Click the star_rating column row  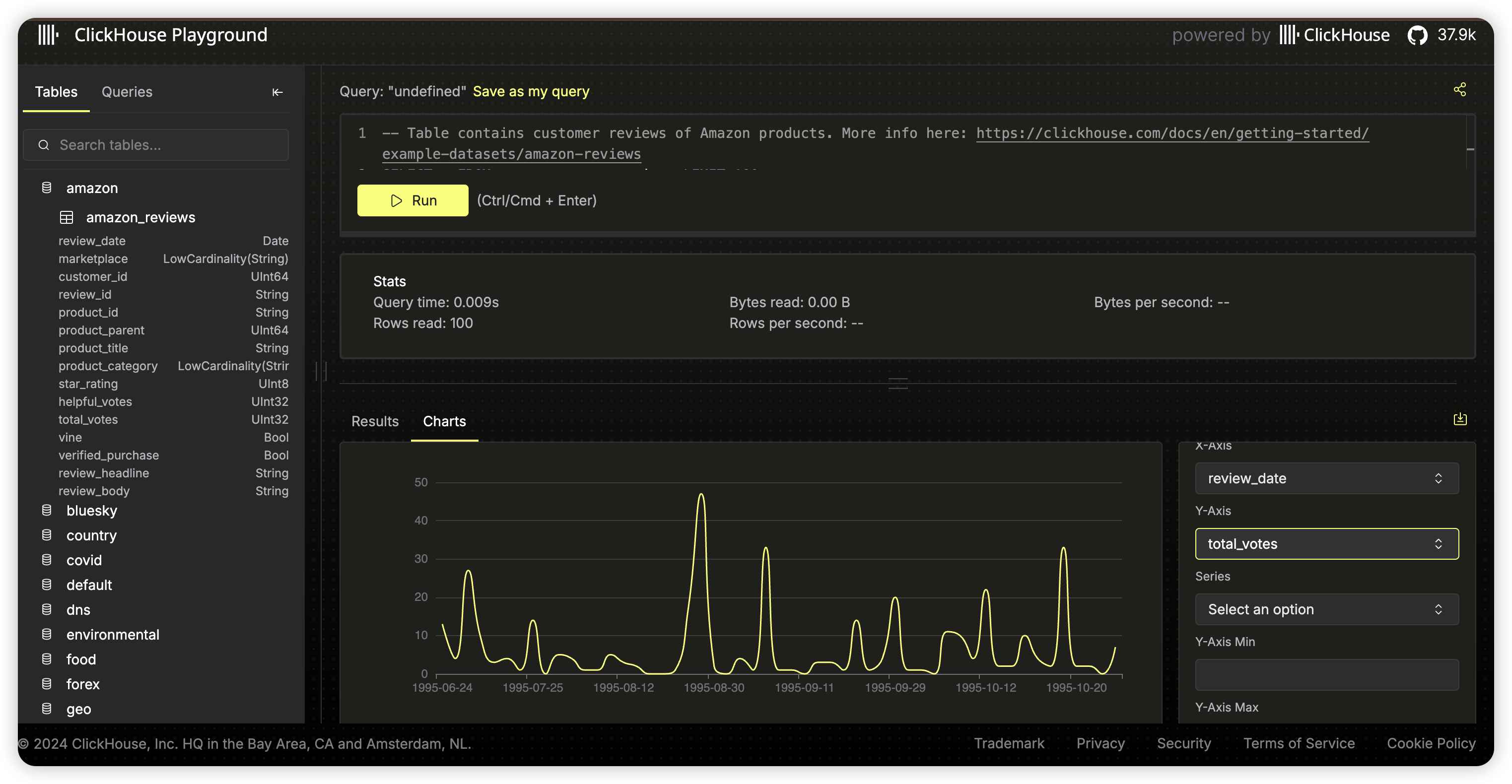[173, 384]
